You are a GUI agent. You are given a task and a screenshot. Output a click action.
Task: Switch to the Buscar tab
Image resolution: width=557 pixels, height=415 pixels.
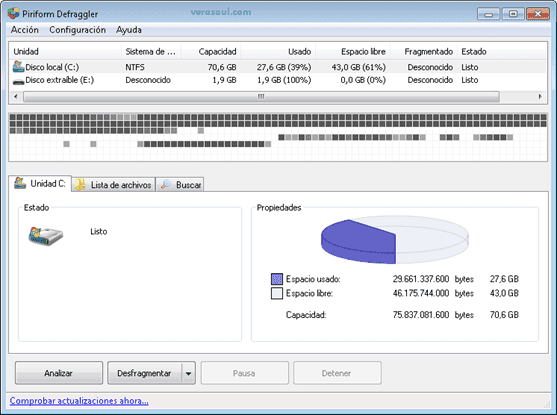pos(180,184)
